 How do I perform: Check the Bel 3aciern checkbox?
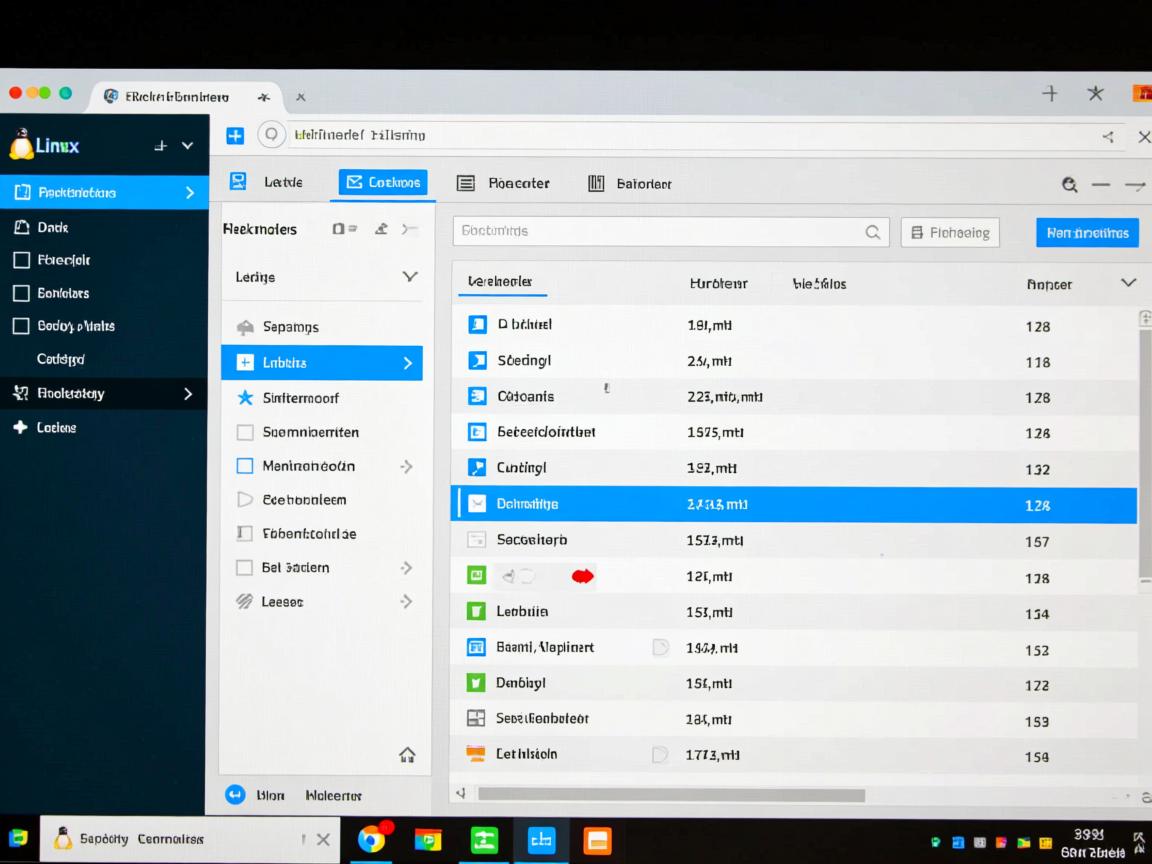click(244, 568)
